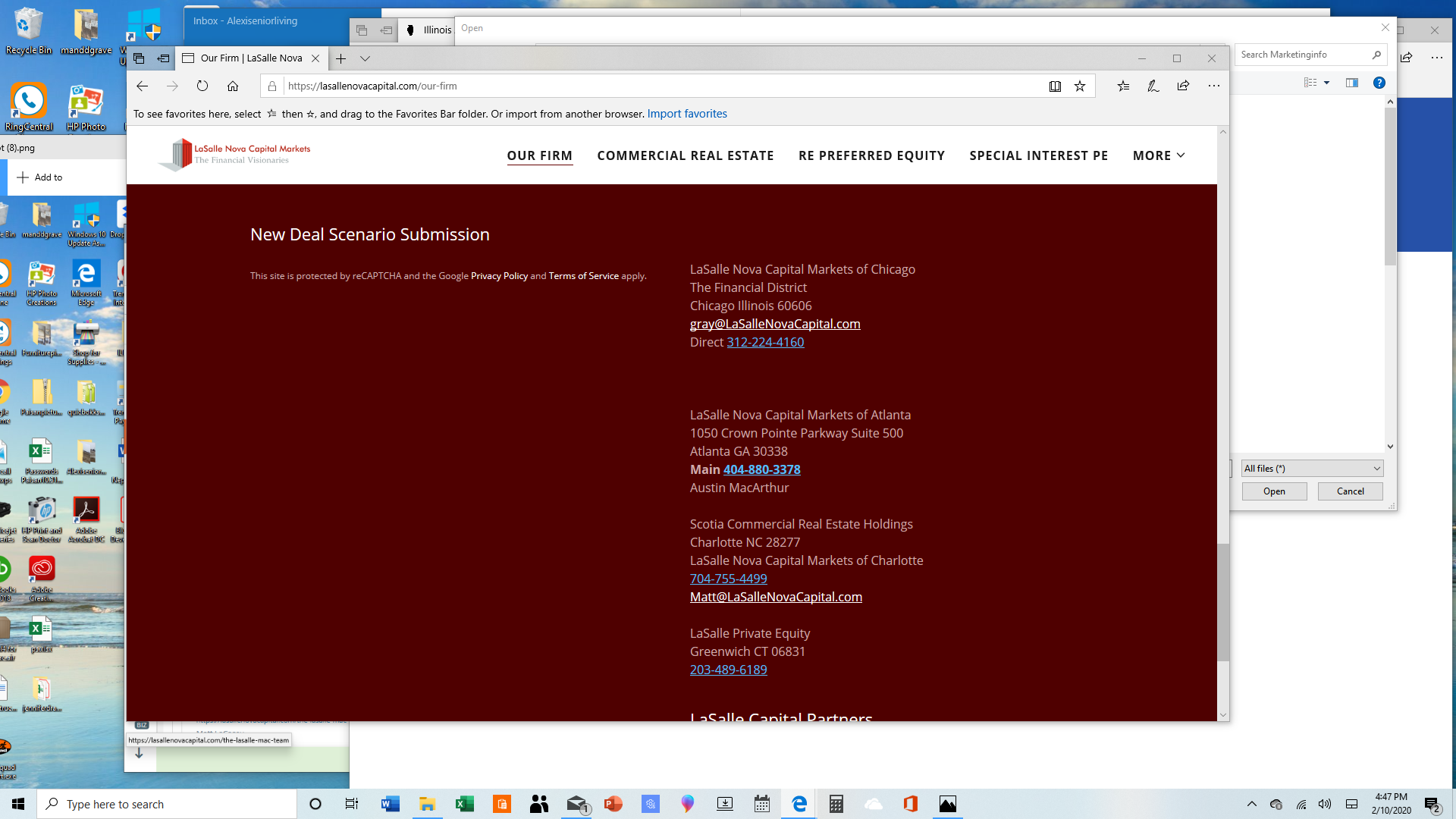Close the Our Firm tab

(x=315, y=58)
